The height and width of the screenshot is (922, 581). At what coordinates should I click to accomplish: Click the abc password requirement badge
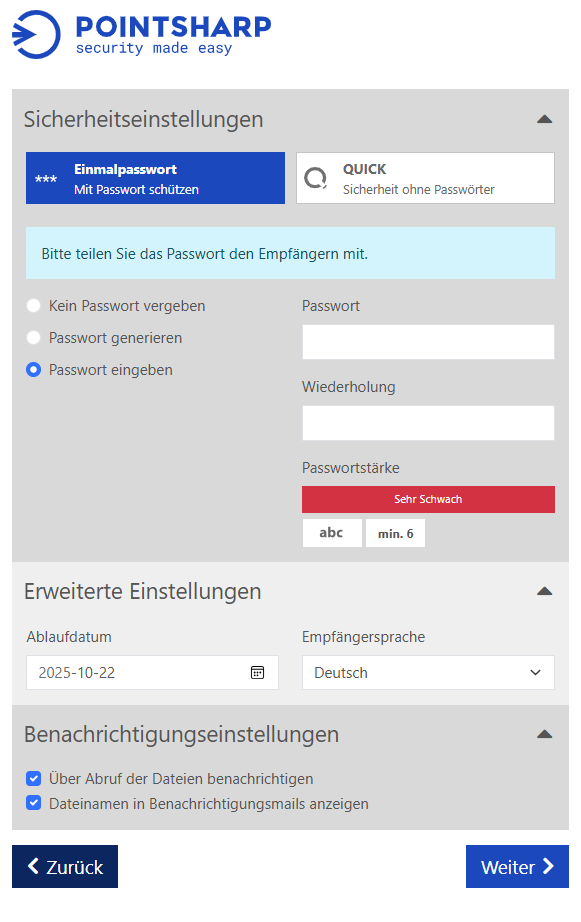coord(332,532)
